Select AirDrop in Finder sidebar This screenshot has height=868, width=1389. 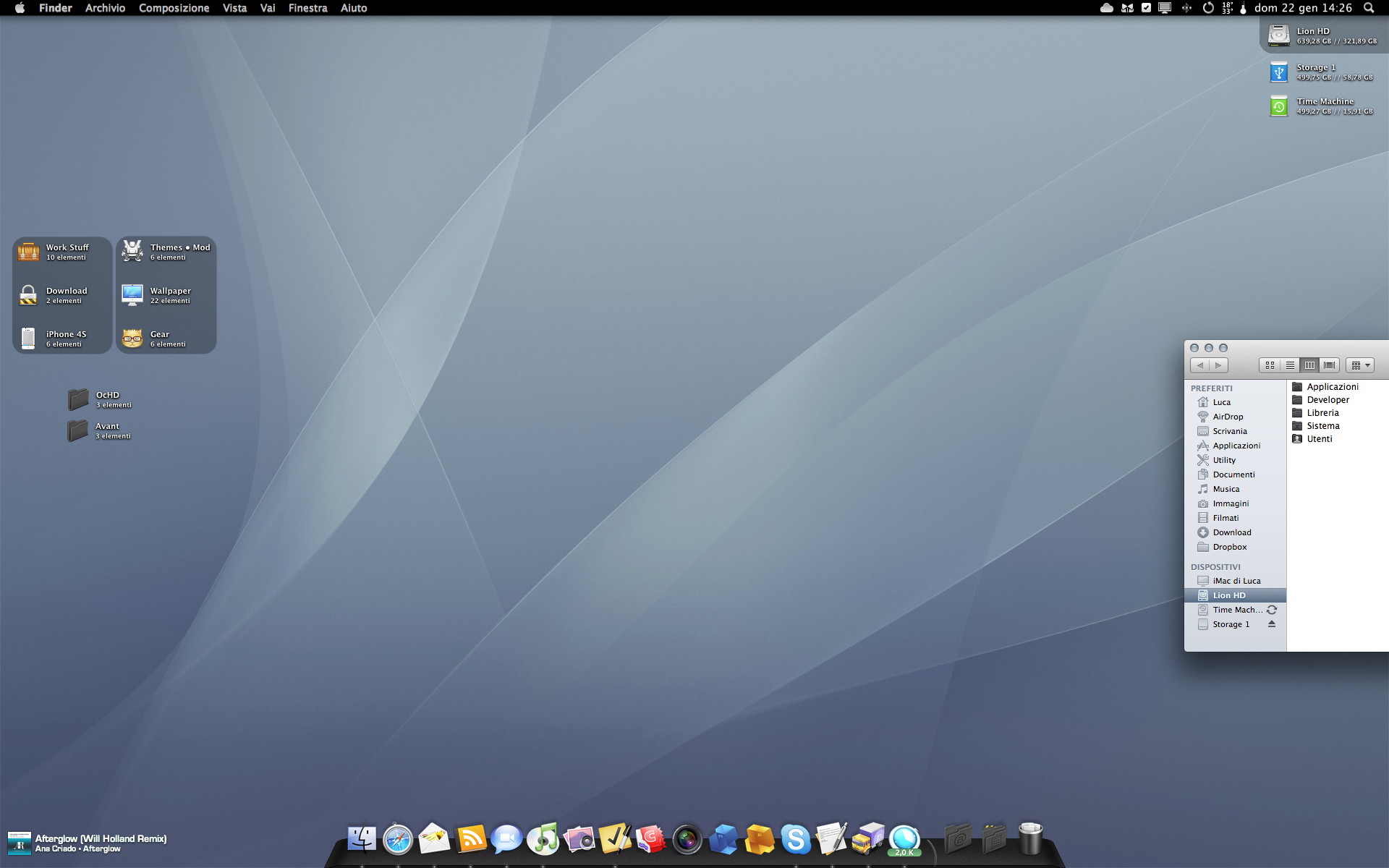1235,417
